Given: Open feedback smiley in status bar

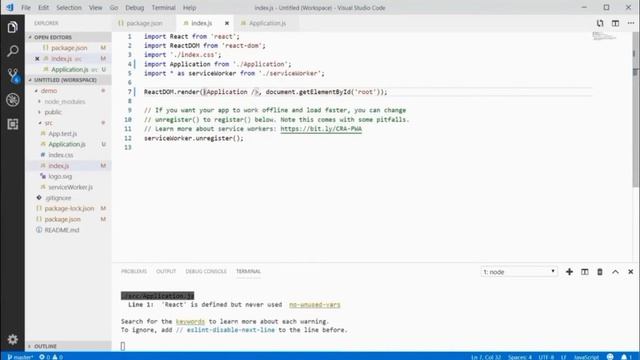Looking at the screenshot, I should 610,357.
